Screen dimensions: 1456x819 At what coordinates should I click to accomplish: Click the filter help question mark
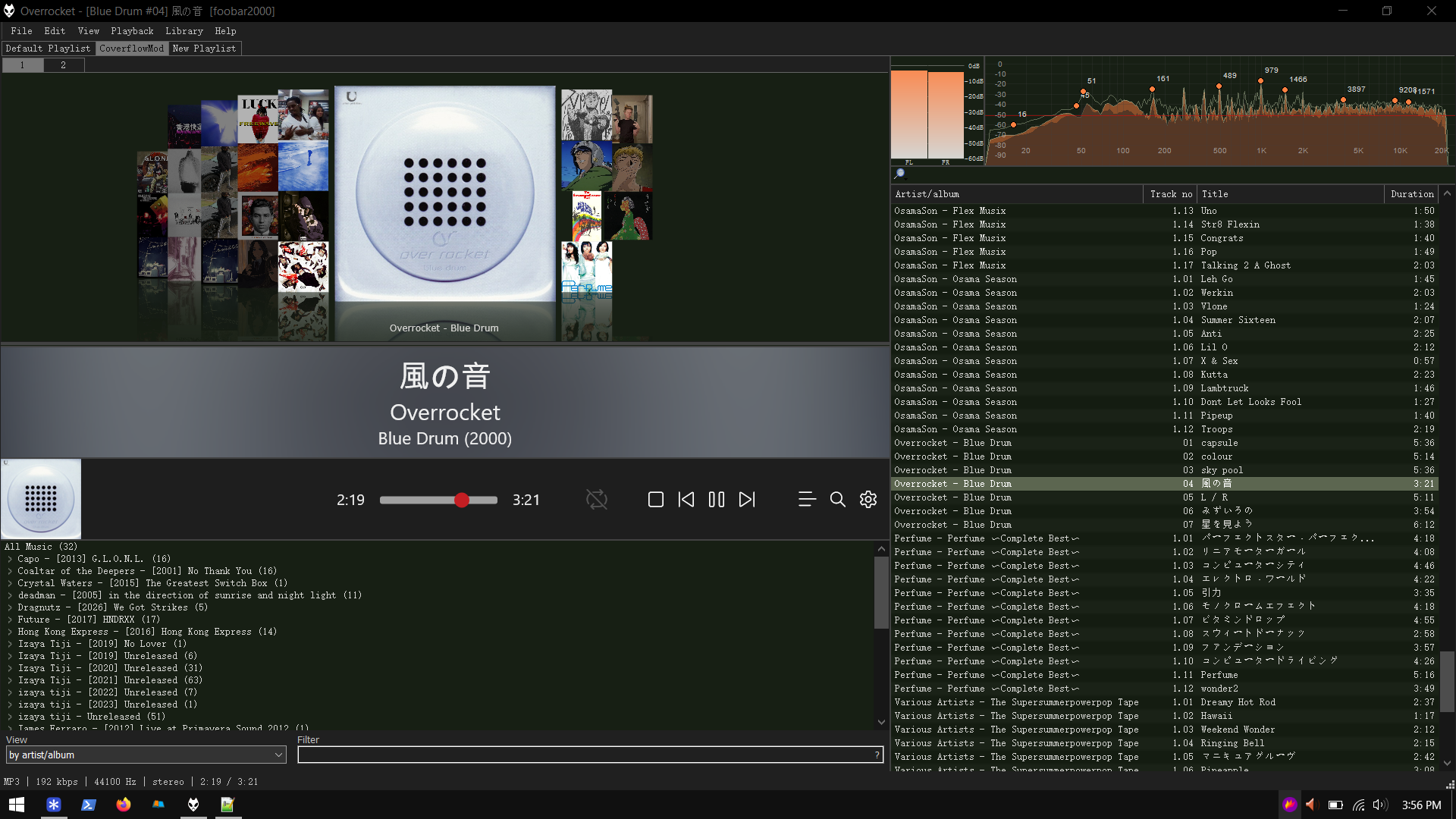(x=877, y=755)
